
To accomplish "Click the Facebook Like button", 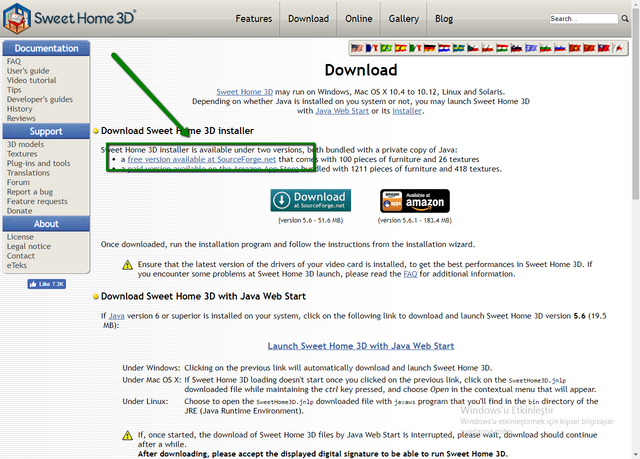I will (x=47, y=284).
